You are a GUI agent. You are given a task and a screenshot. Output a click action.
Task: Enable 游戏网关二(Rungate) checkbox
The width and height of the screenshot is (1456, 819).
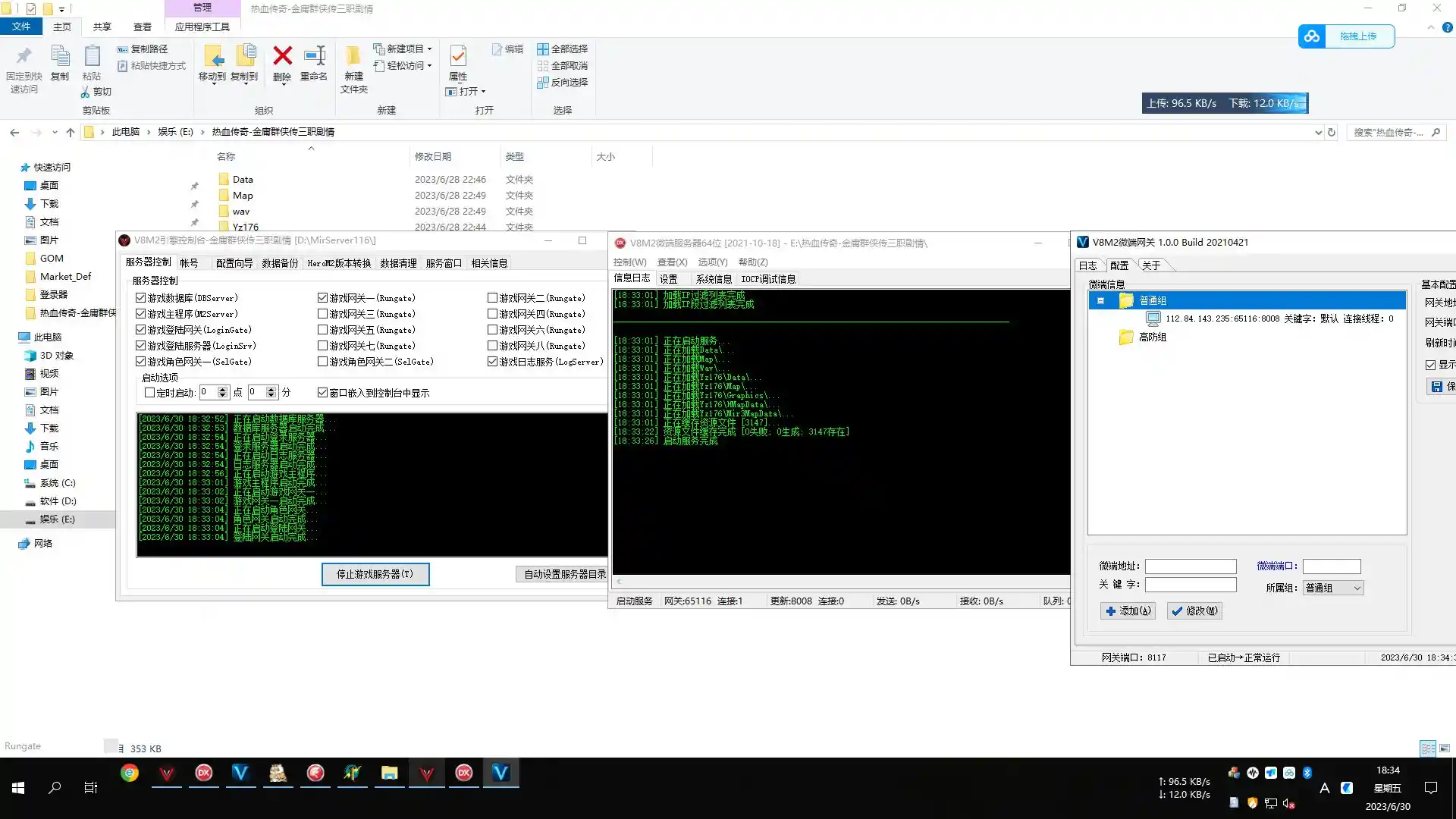point(492,298)
